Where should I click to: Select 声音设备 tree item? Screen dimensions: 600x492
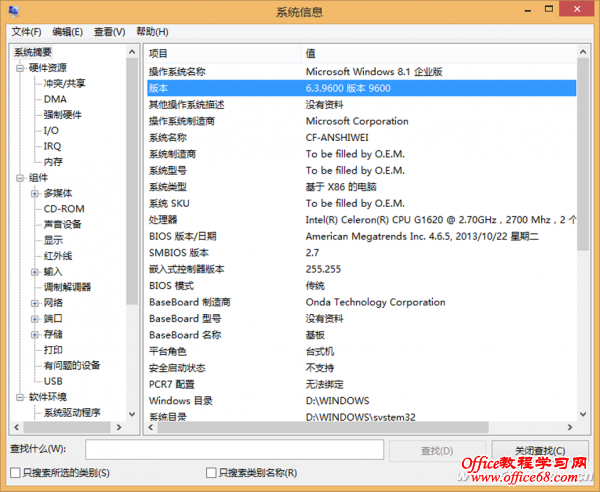coord(62,225)
